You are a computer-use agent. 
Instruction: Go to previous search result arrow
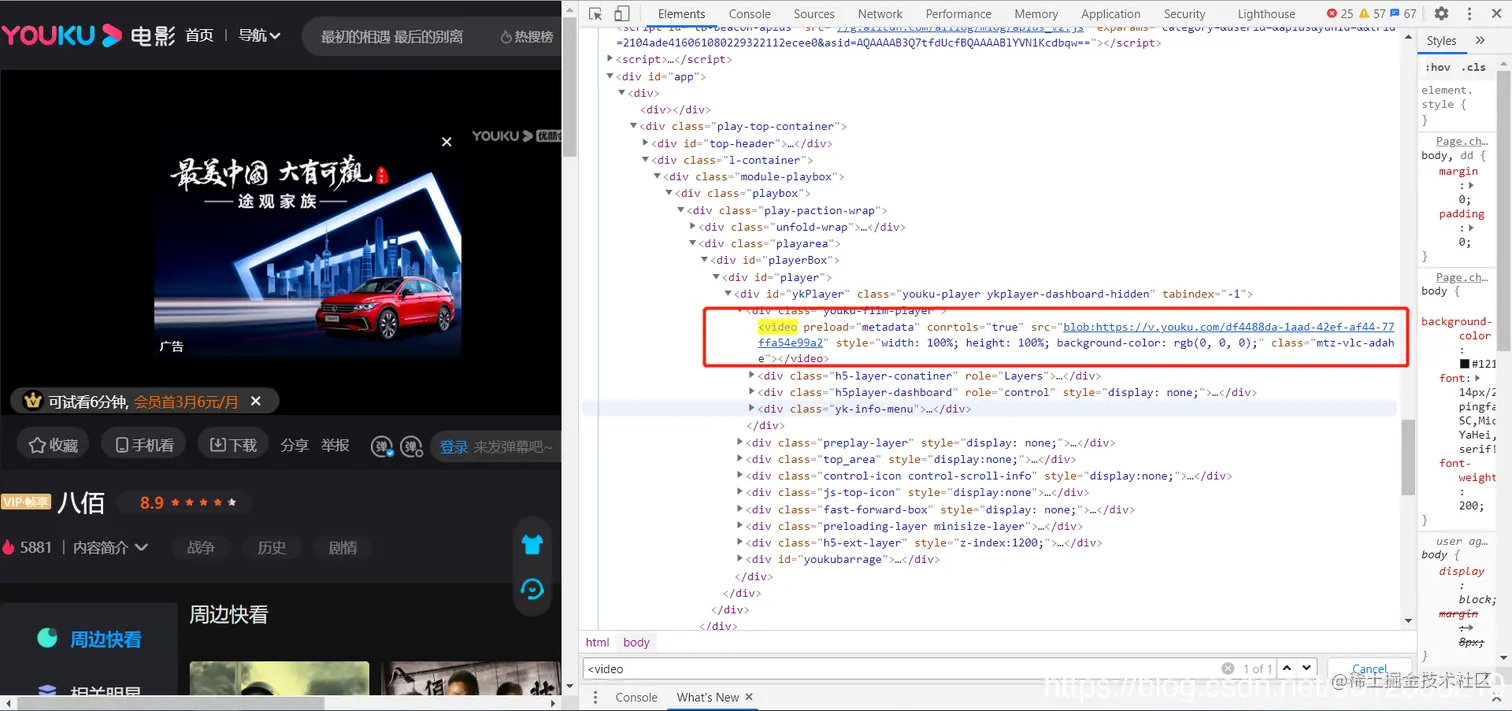click(x=1287, y=668)
